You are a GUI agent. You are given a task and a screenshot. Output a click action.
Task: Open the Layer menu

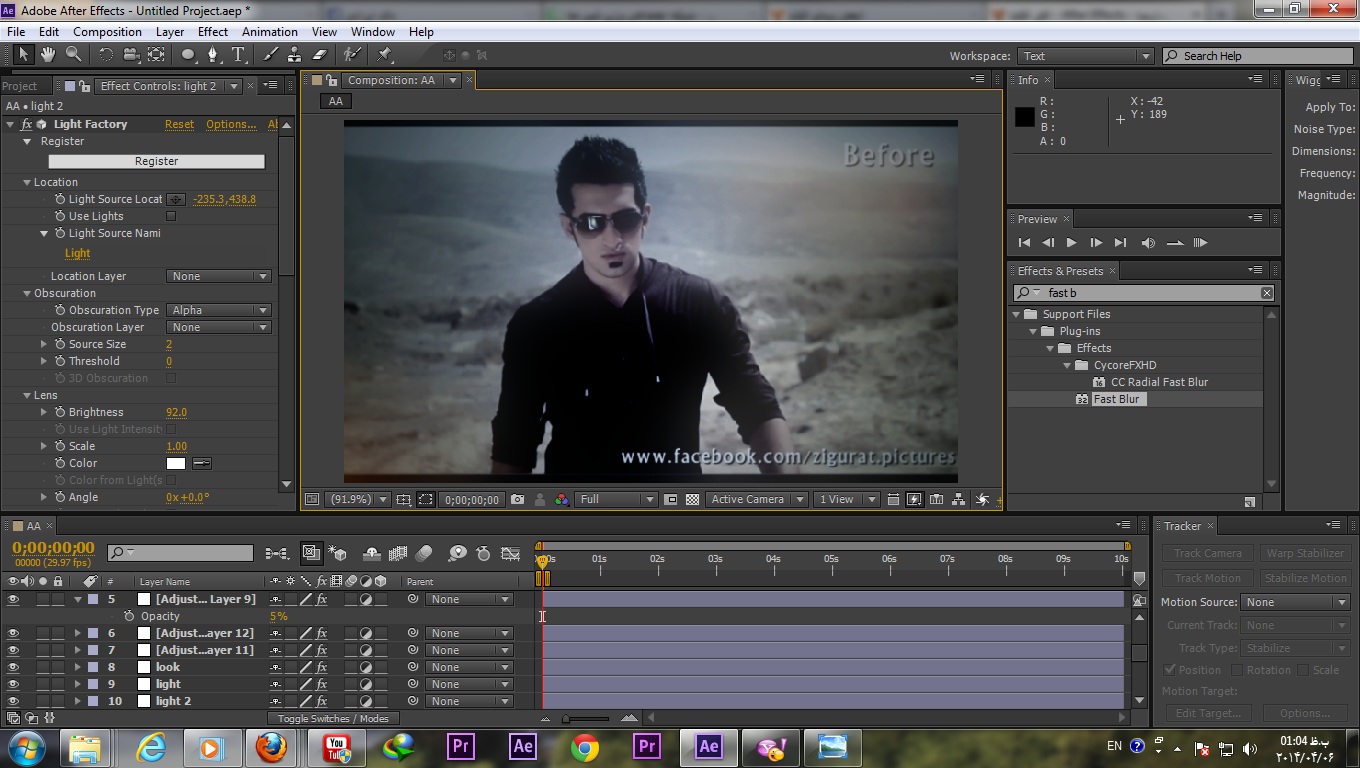point(170,32)
